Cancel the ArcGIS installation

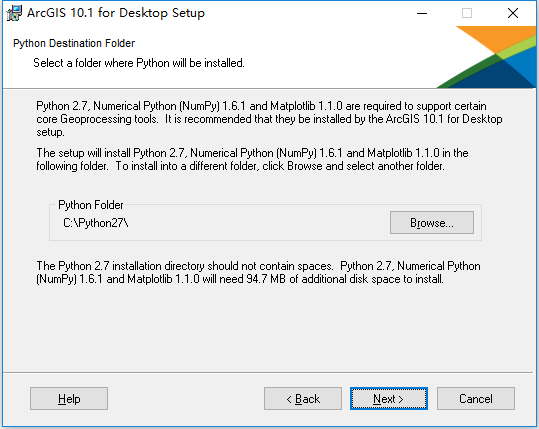(476, 399)
